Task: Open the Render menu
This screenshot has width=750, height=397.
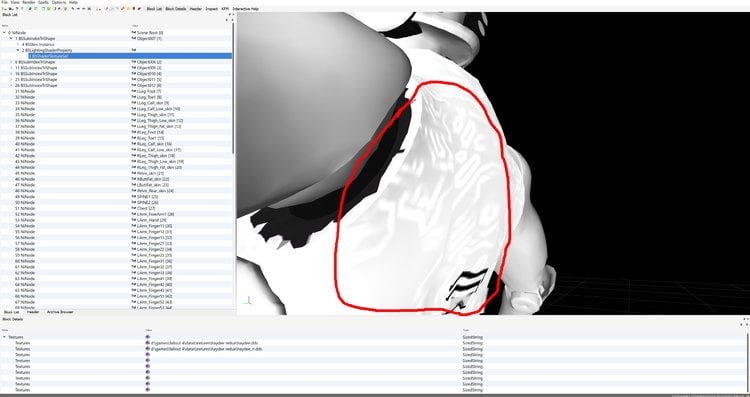Action: pos(29,2)
